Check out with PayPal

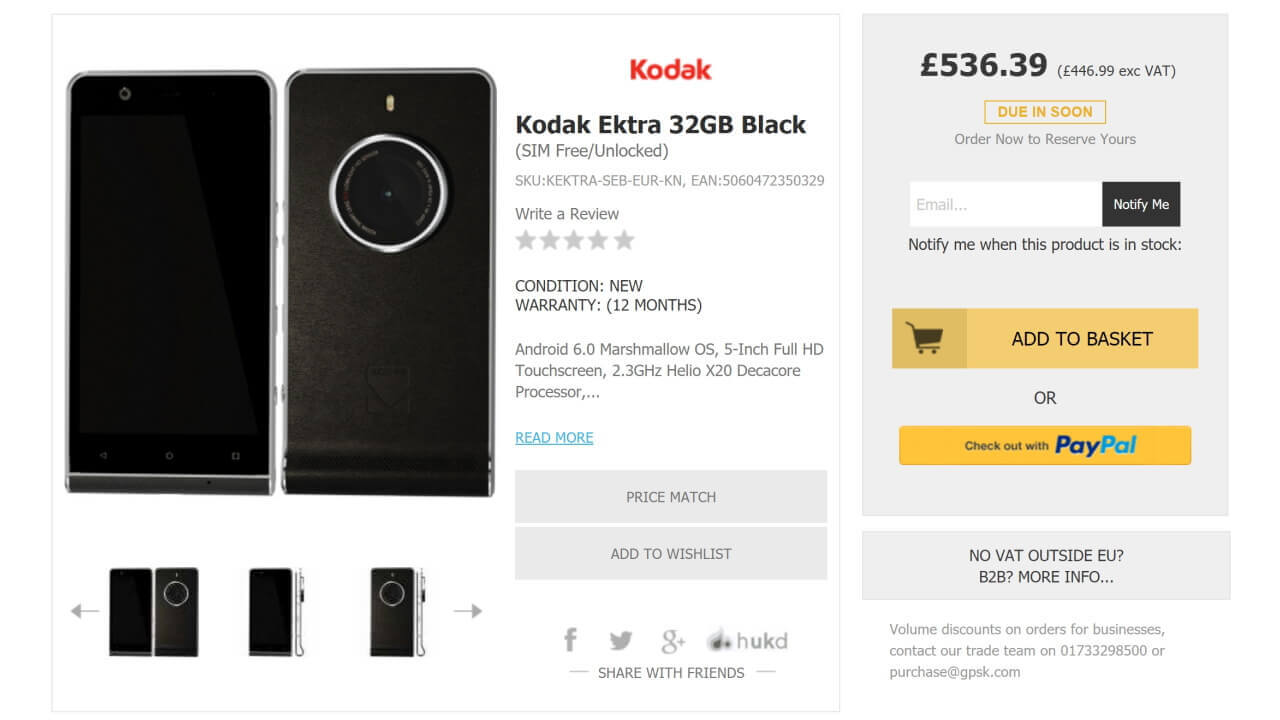point(1044,445)
